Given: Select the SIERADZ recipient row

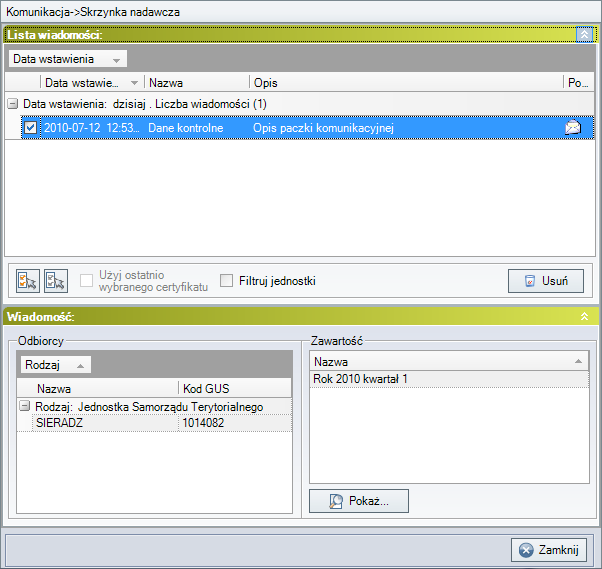Looking at the screenshot, I should pyautogui.click(x=162, y=423).
